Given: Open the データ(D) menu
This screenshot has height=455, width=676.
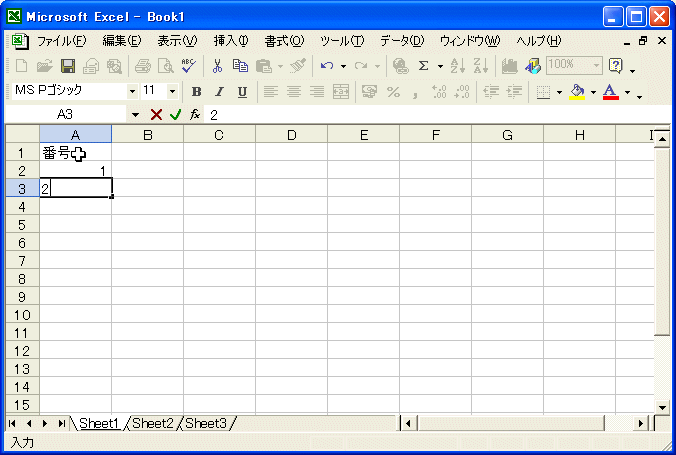Looking at the screenshot, I should pyautogui.click(x=402, y=41).
